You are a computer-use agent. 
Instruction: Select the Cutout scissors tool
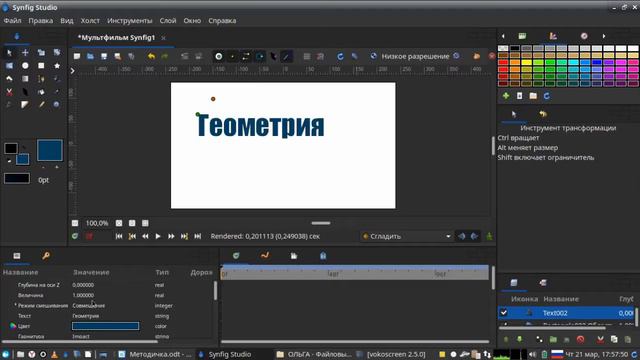coord(9,92)
